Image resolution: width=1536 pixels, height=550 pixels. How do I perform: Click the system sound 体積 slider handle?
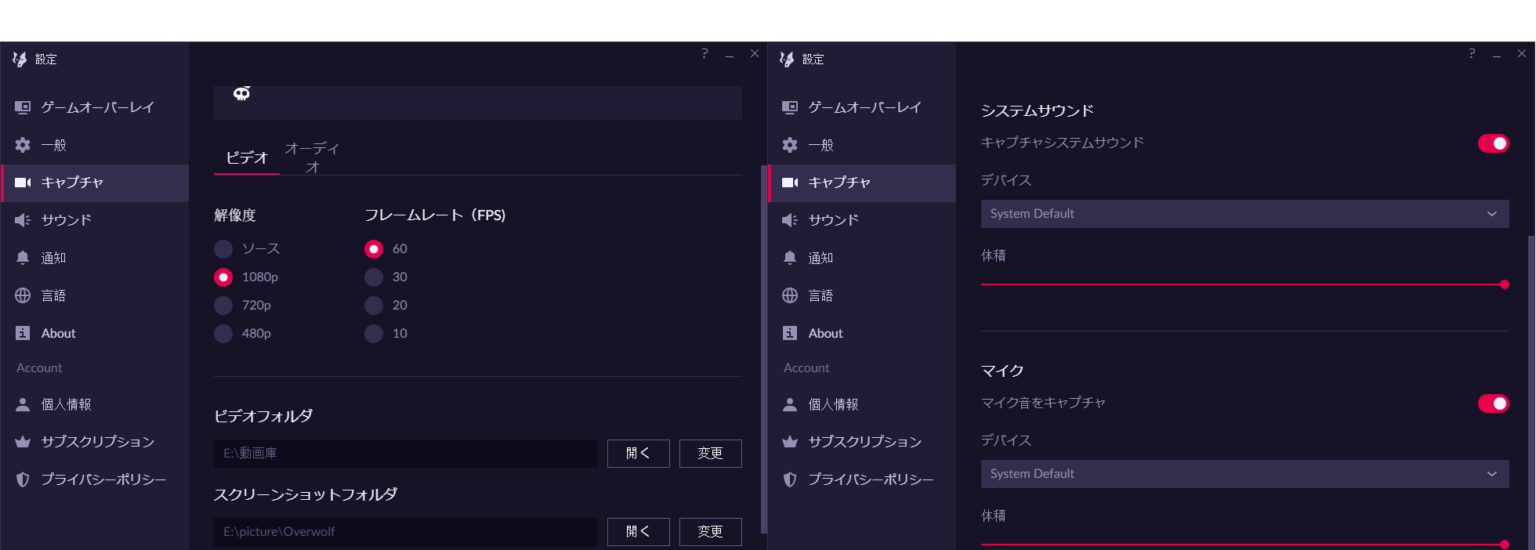(1504, 284)
